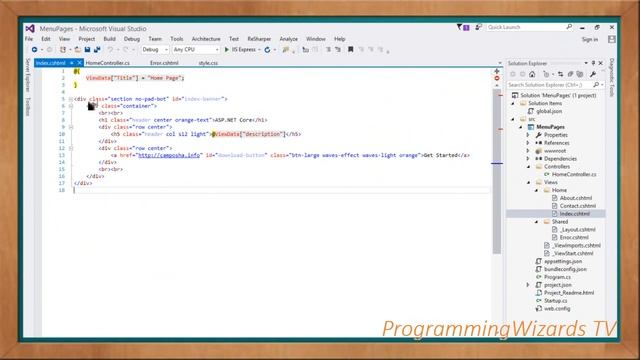
Task: Click the notifications filter flag icon
Action: [462, 27]
